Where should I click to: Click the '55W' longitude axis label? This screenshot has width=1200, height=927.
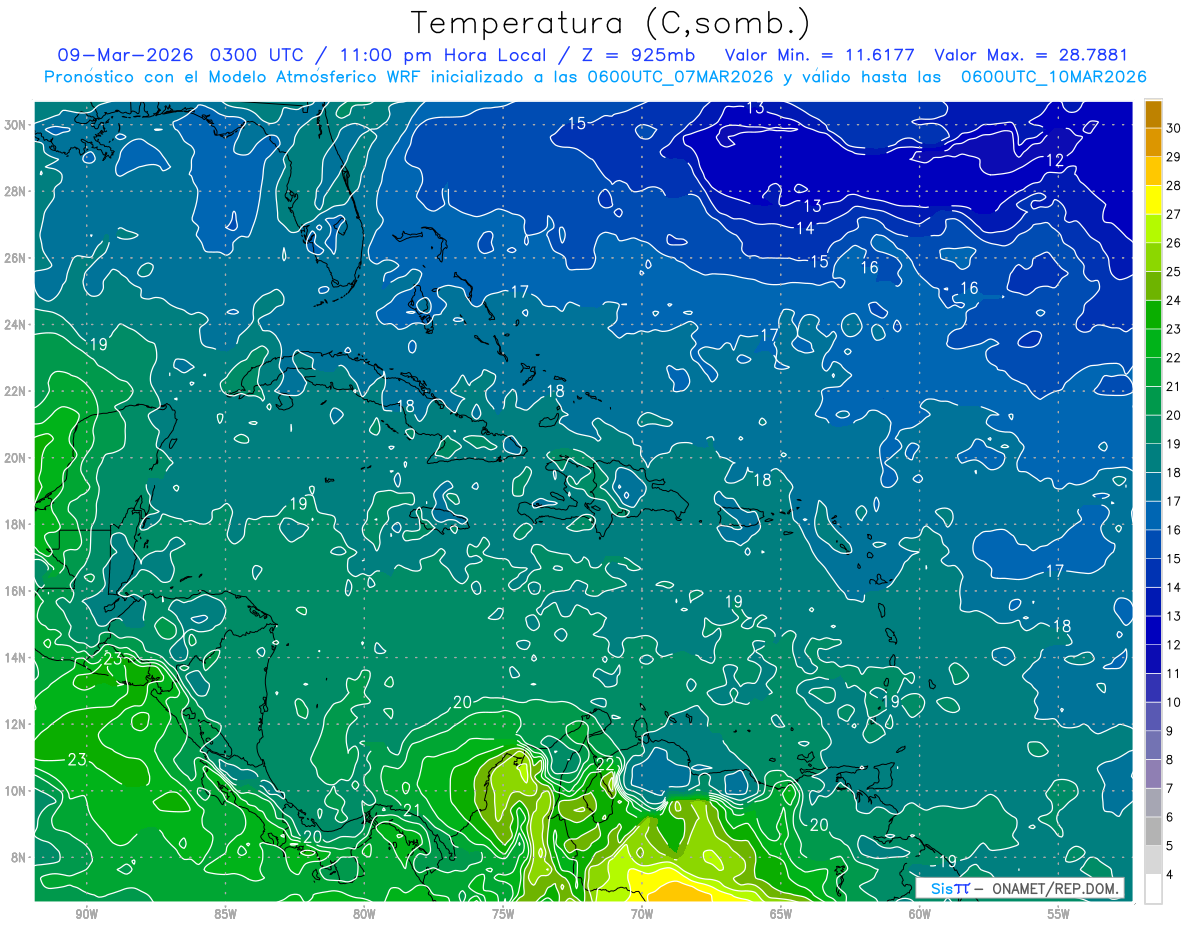(x=1059, y=915)
